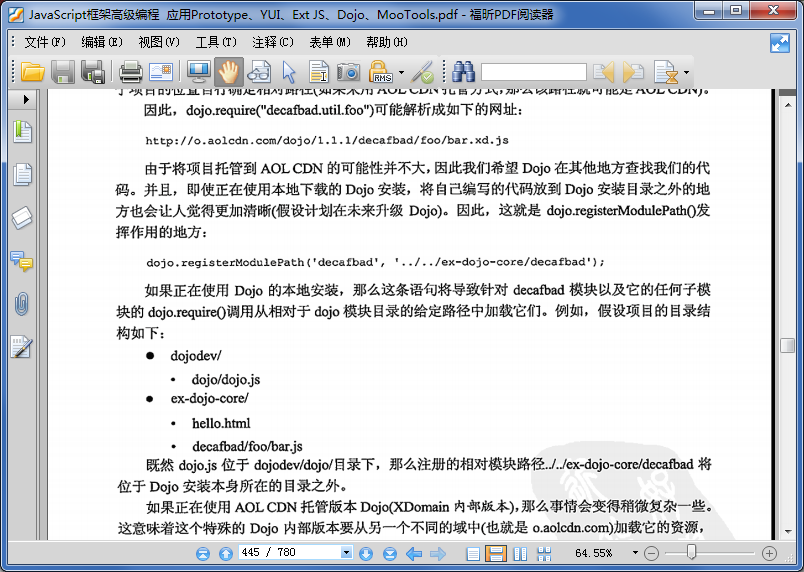Click the 64.55% zoom value
The image size is (804, 572).
click(593, 553)
